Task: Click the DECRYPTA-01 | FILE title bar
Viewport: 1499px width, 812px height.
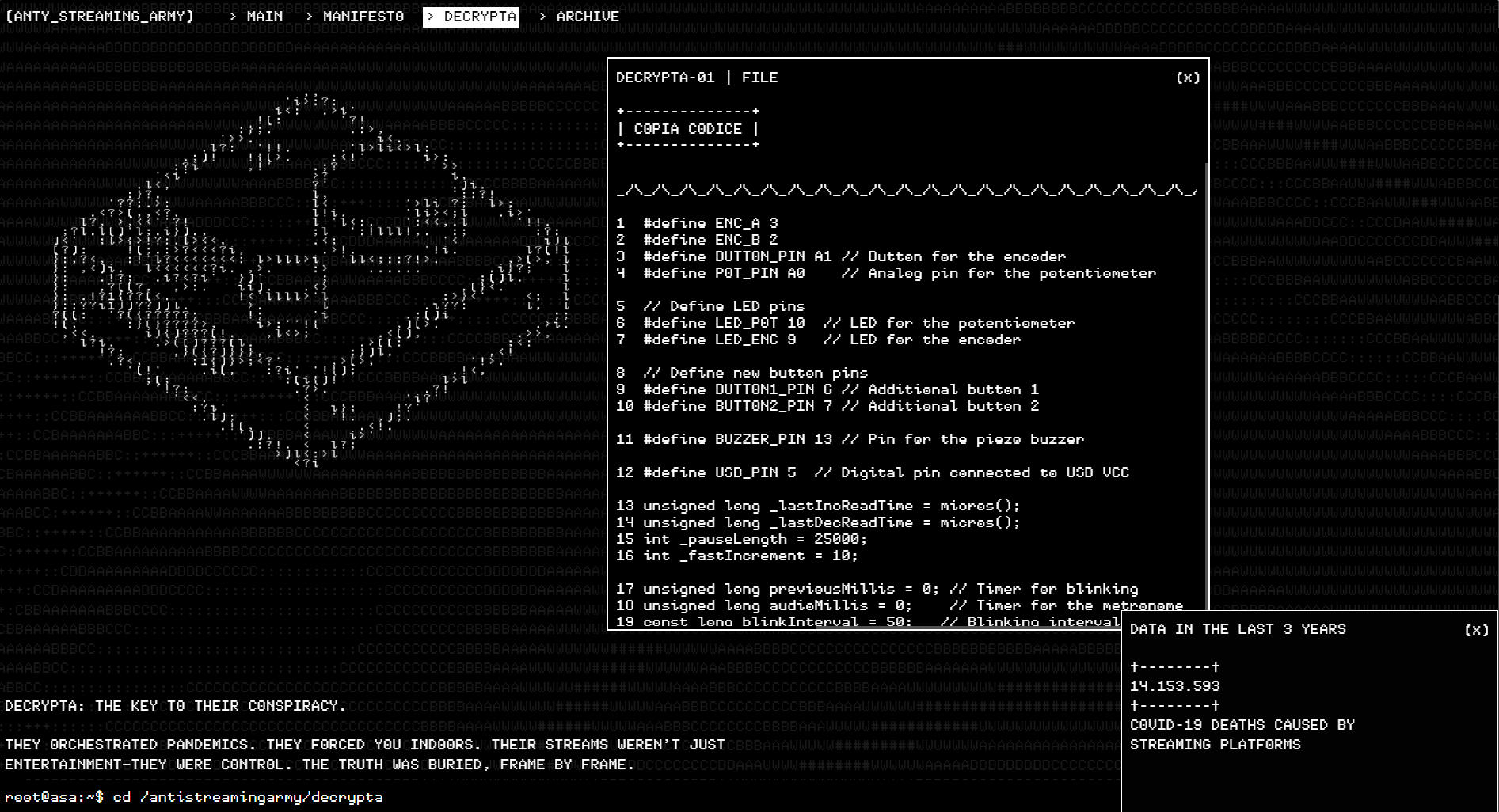Action: pyautogui.click(x=697, y=78)
